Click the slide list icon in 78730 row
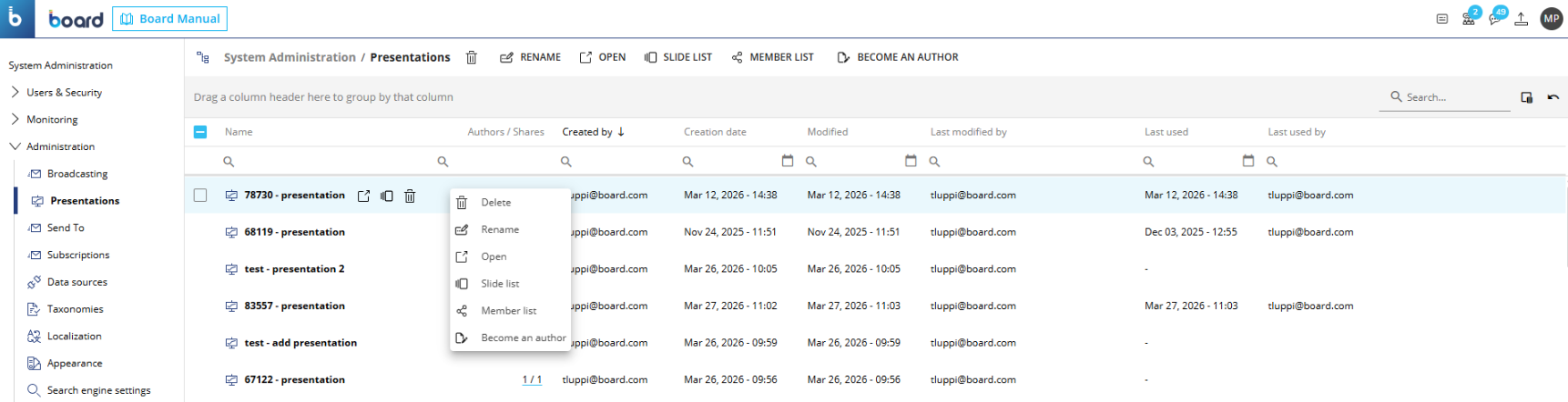This screenshot has width=1568, height=402. 387,196
